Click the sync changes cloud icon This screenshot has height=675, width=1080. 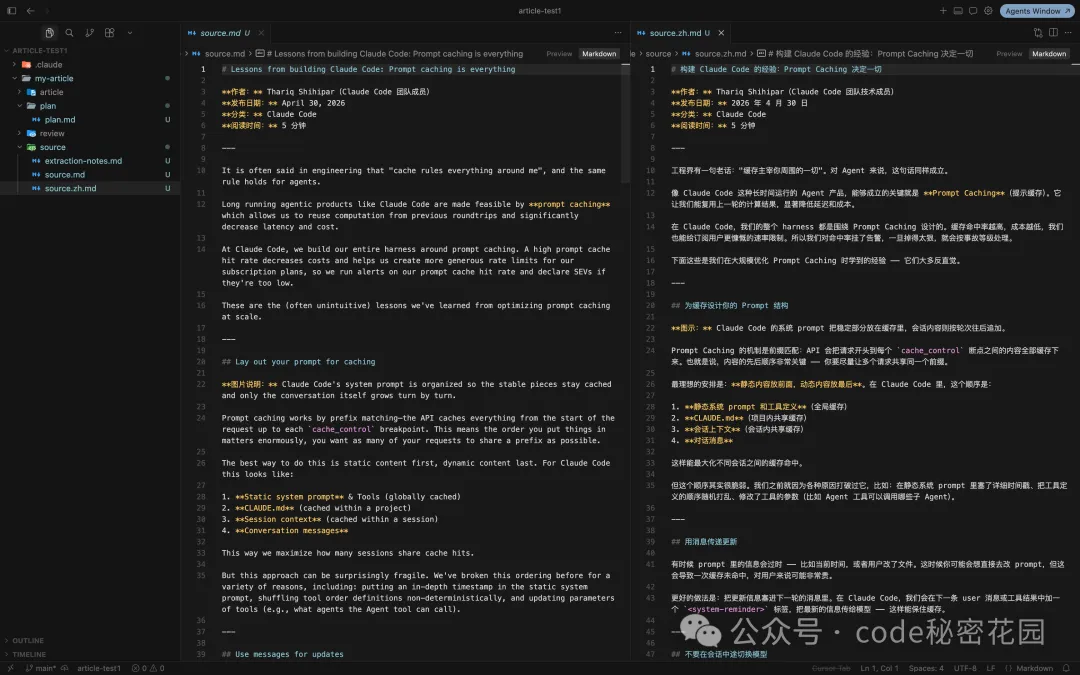click(65, 668)
